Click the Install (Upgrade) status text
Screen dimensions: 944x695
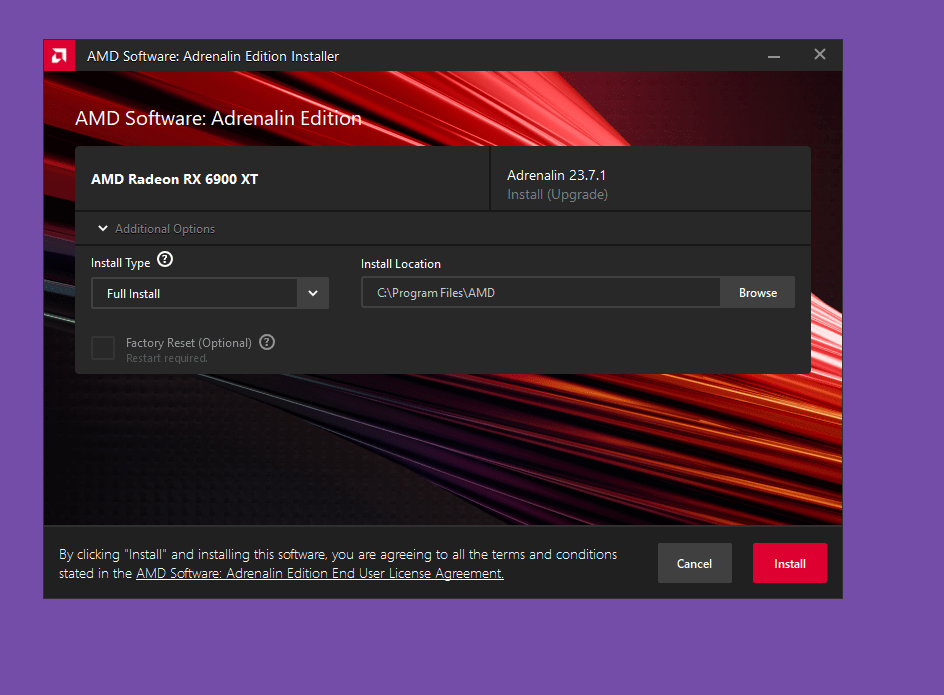coord(557,195)
